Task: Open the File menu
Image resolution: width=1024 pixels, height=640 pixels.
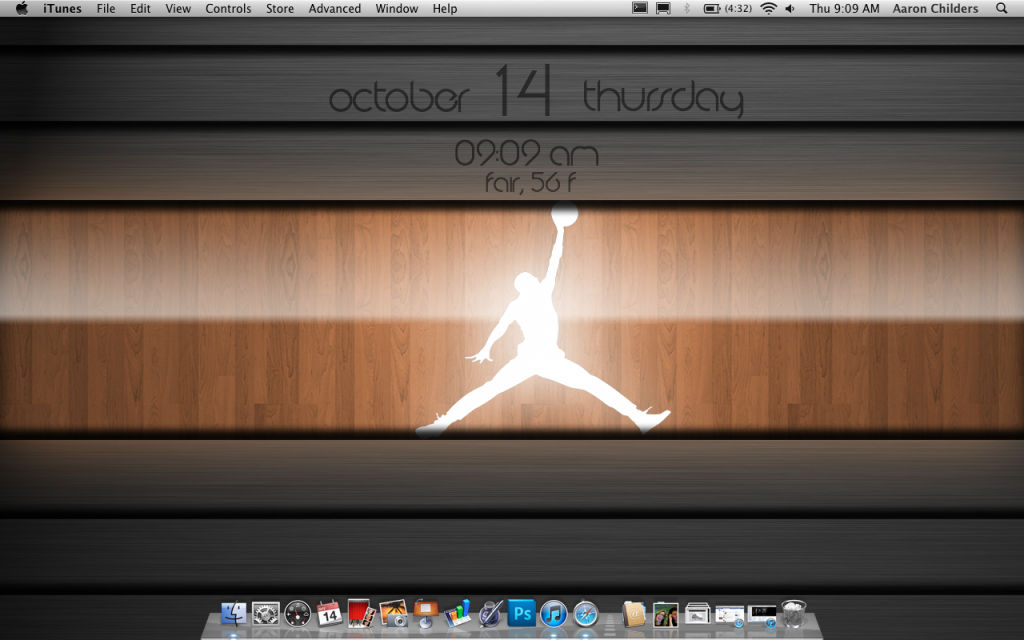Action: point(106,8)
